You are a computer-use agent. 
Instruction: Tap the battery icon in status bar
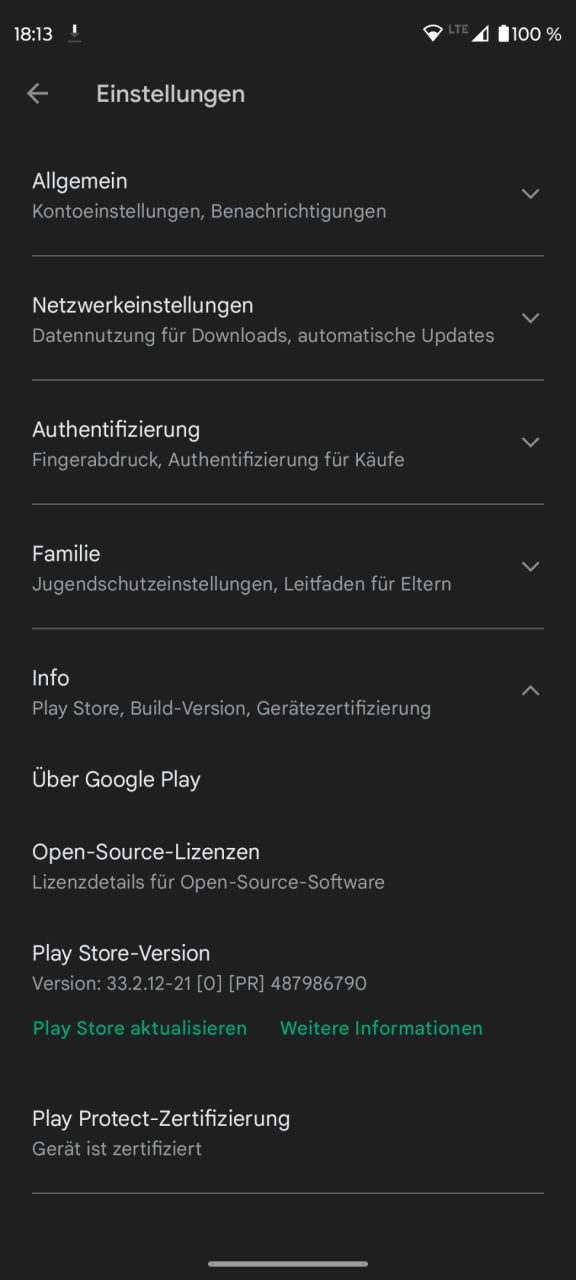coord(504,34)
